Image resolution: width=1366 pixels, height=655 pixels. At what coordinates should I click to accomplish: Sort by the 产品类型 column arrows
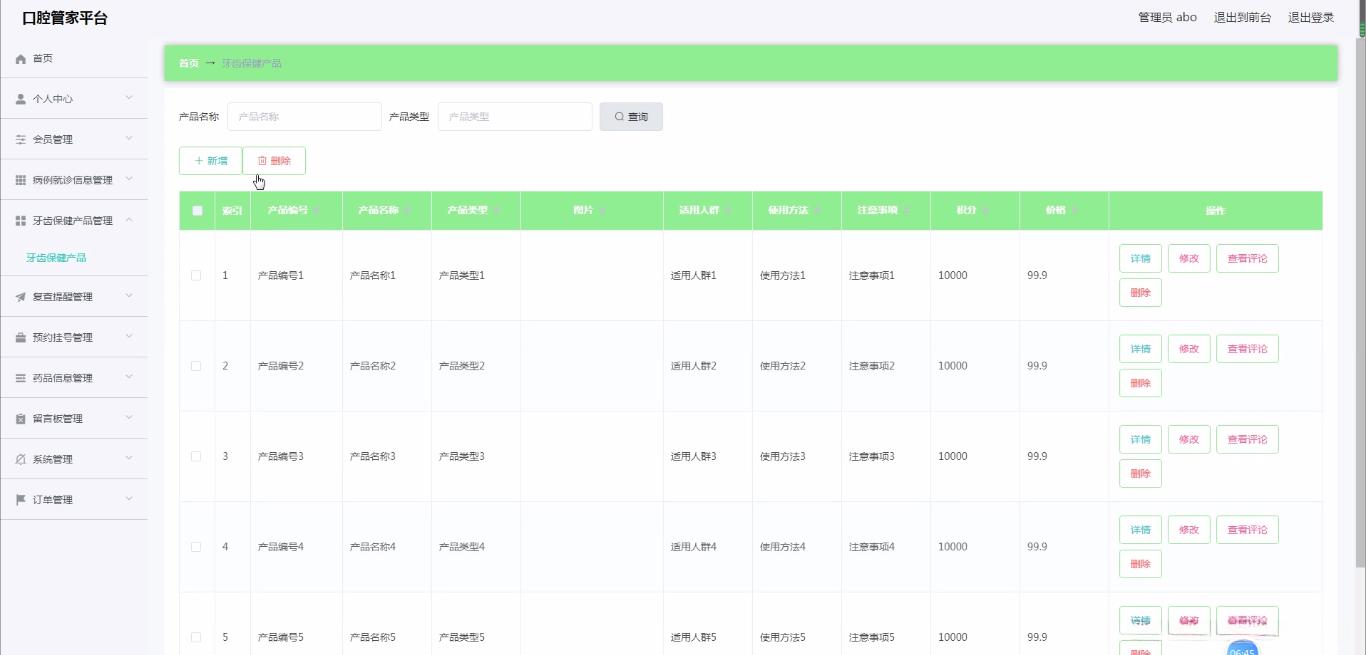[498, 211]
